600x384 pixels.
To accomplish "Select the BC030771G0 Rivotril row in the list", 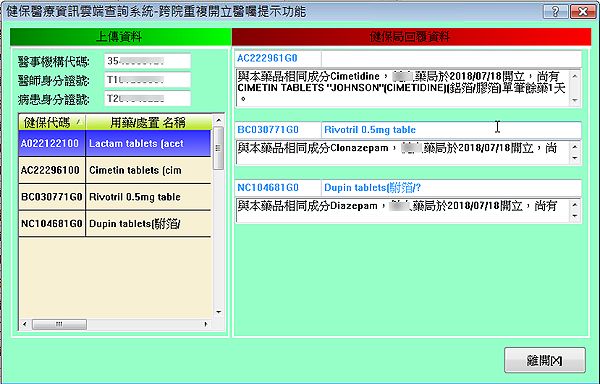I will 115,197.
